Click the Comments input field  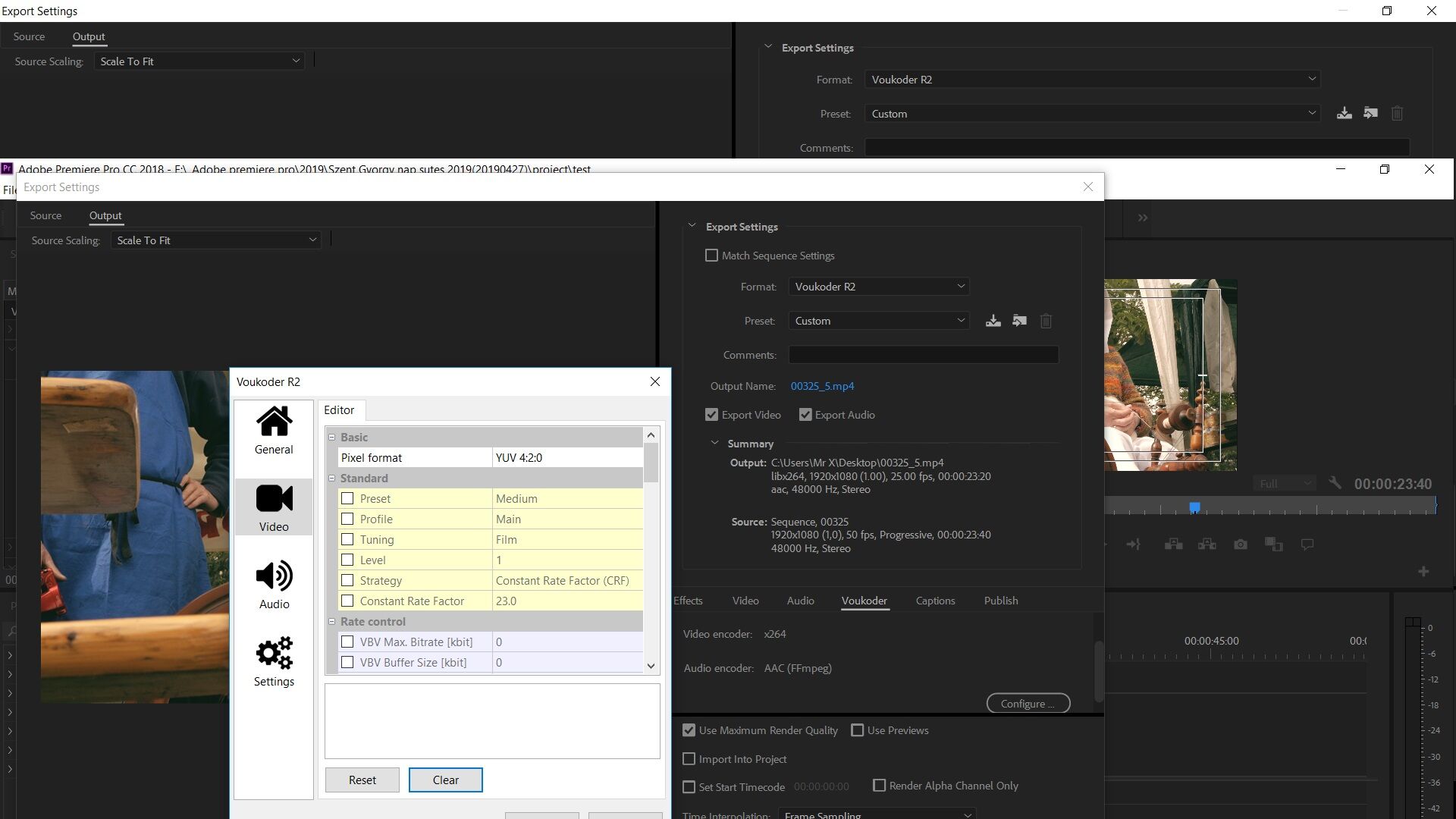click(923, 355)
